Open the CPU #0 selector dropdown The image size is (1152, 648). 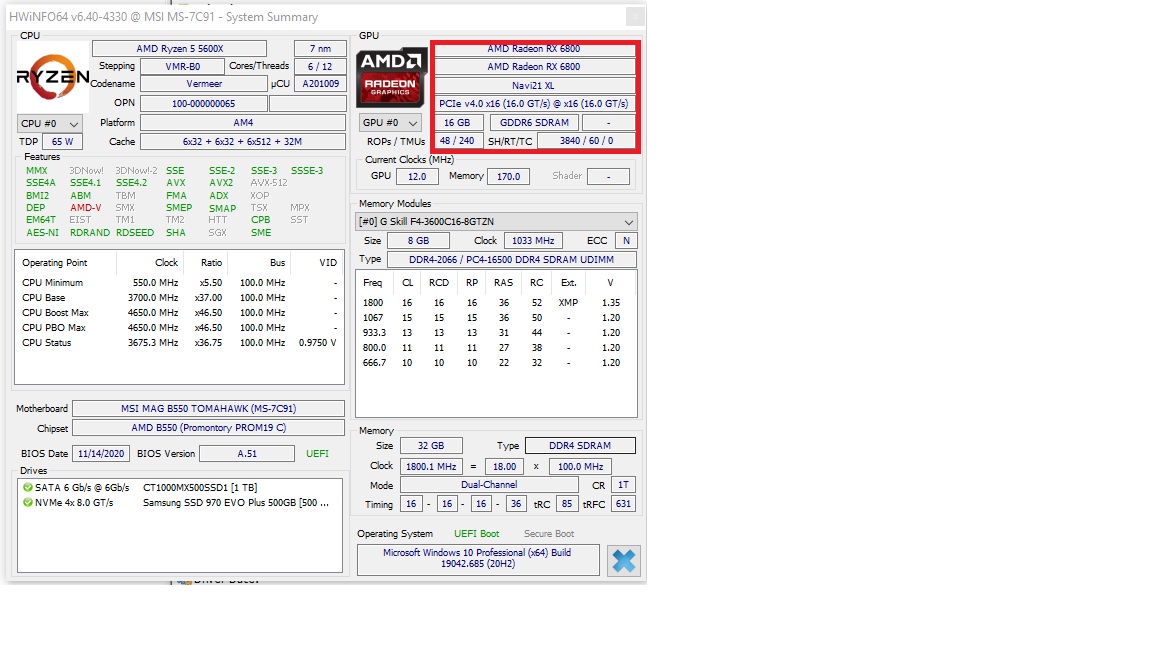pyautogui.click(x=49, y=123)
